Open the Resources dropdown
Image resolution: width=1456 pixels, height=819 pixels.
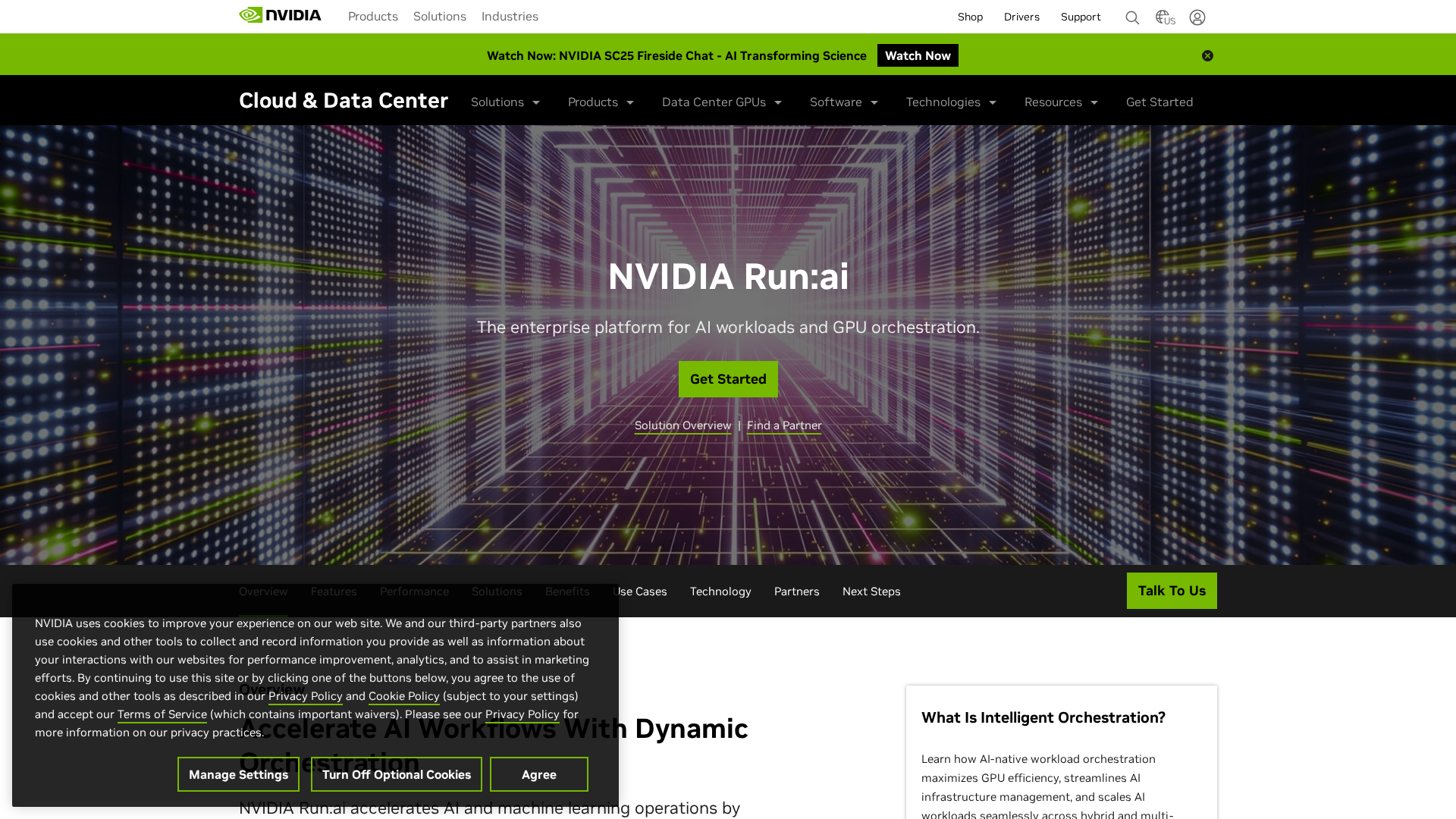click(1060, 102)
